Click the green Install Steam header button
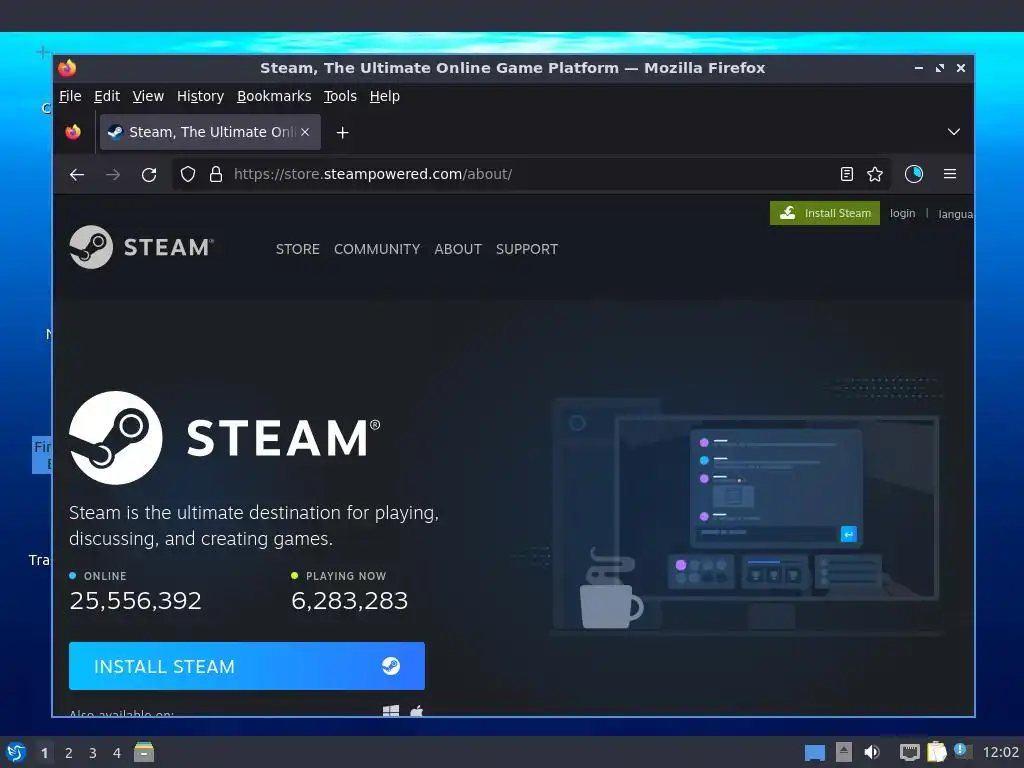Viewport: 1024px width, 768px height. click(x=825, y=213)
